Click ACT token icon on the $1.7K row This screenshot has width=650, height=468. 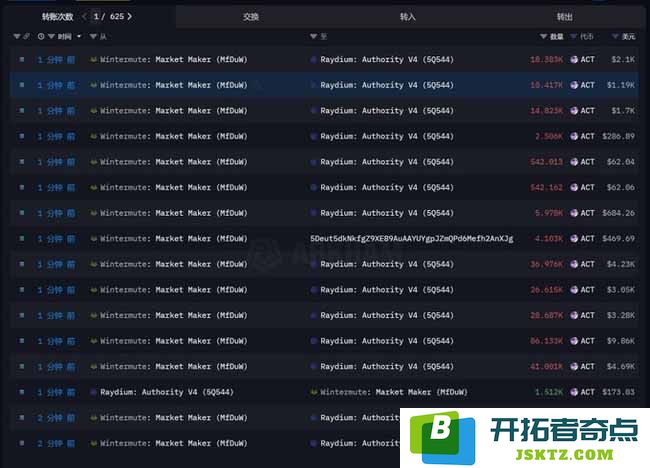pos(574,111)
